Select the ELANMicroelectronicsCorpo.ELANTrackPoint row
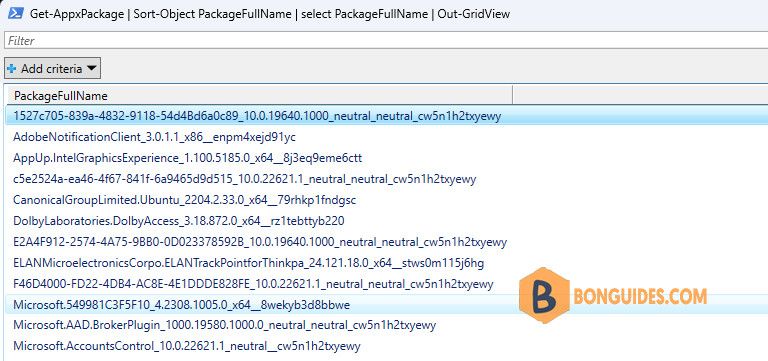This screenshot has width=768, height=361. coord(386,263)
